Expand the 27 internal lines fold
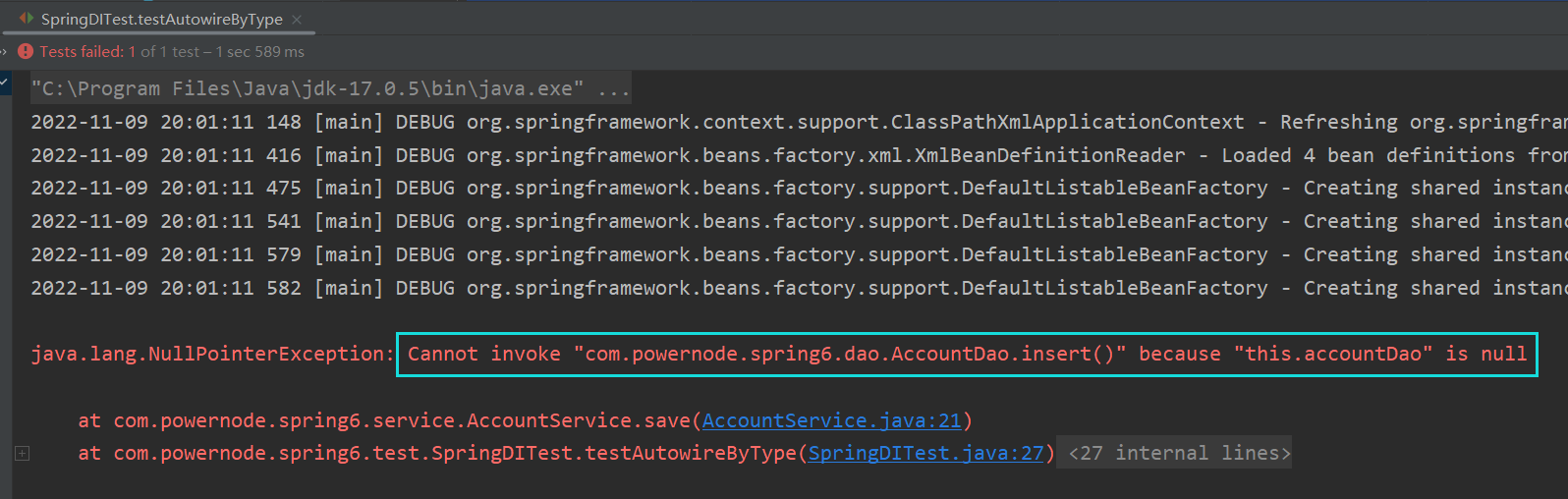1568x499 pixels. click(x=1179, y=453)
